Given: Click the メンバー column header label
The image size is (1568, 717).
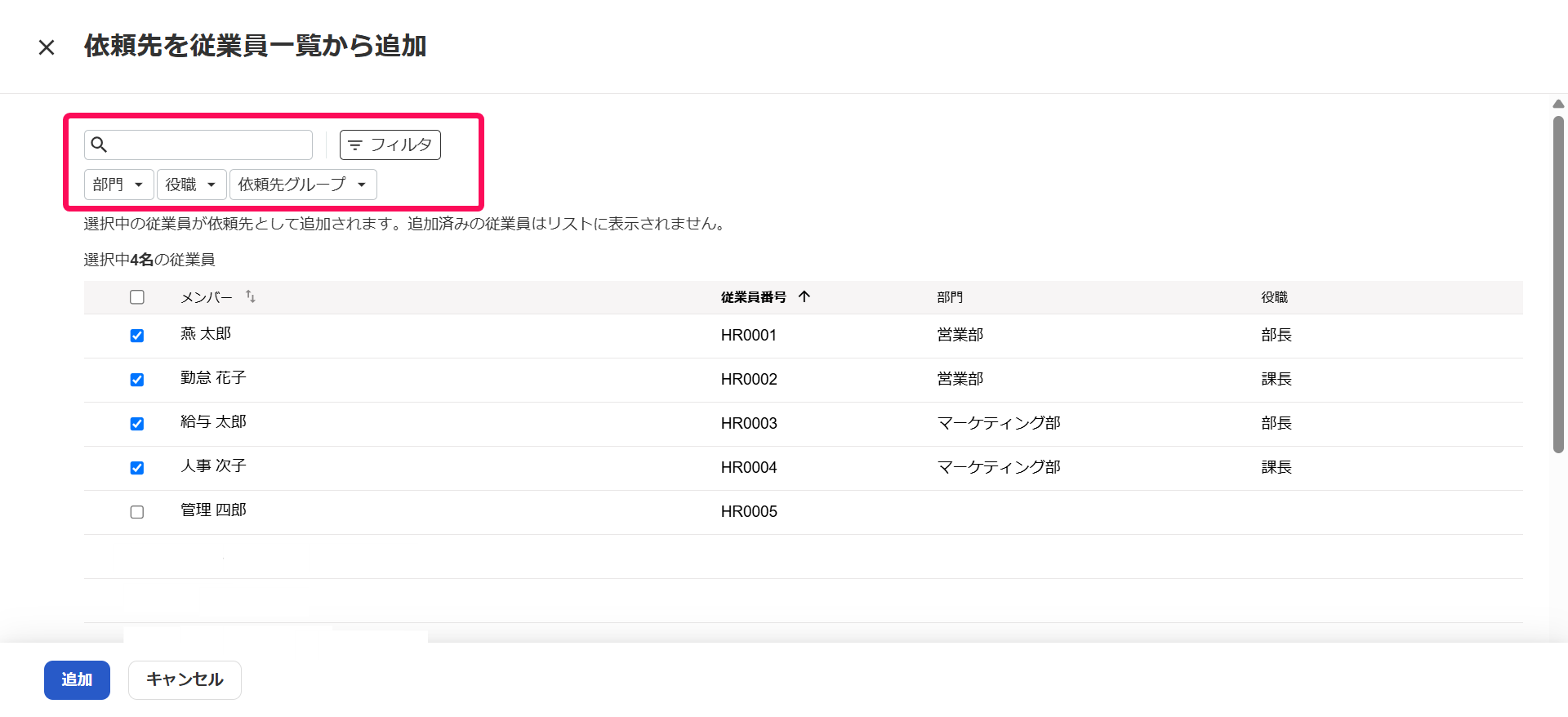Looking at the screenshot, I should click(x=207, y=297).
